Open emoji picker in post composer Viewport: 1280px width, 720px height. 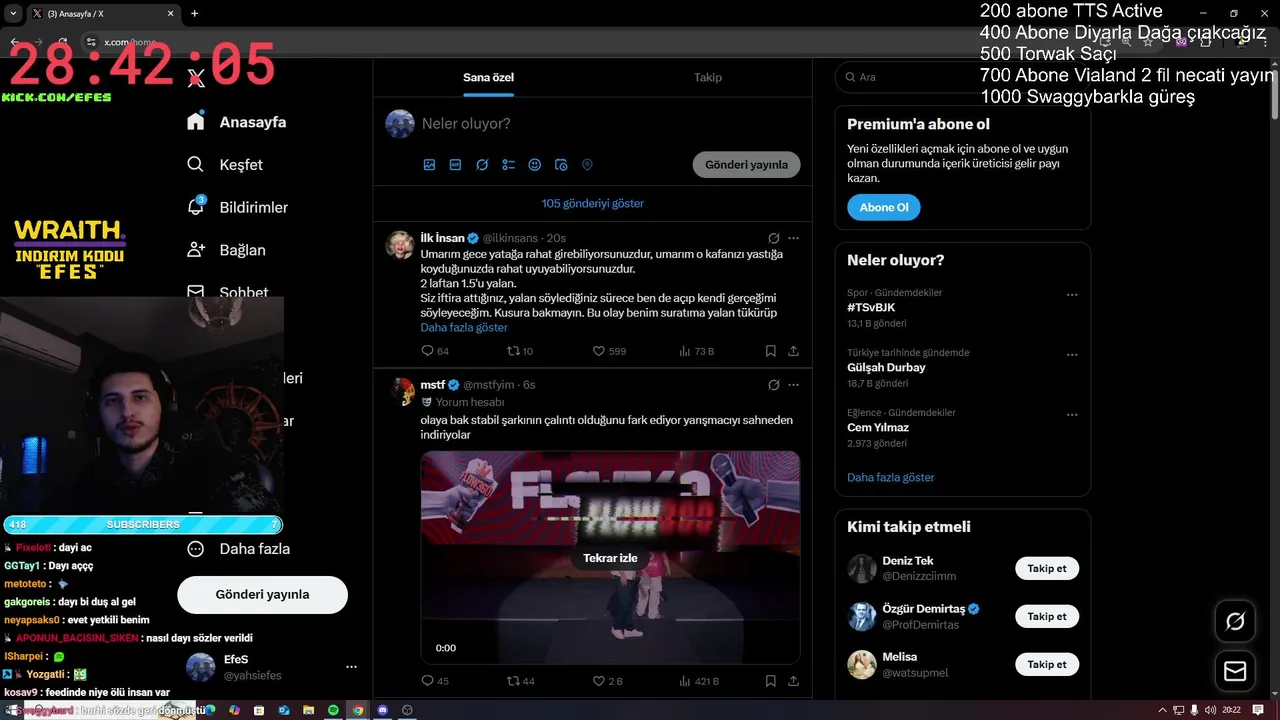(x=535, y=165)
